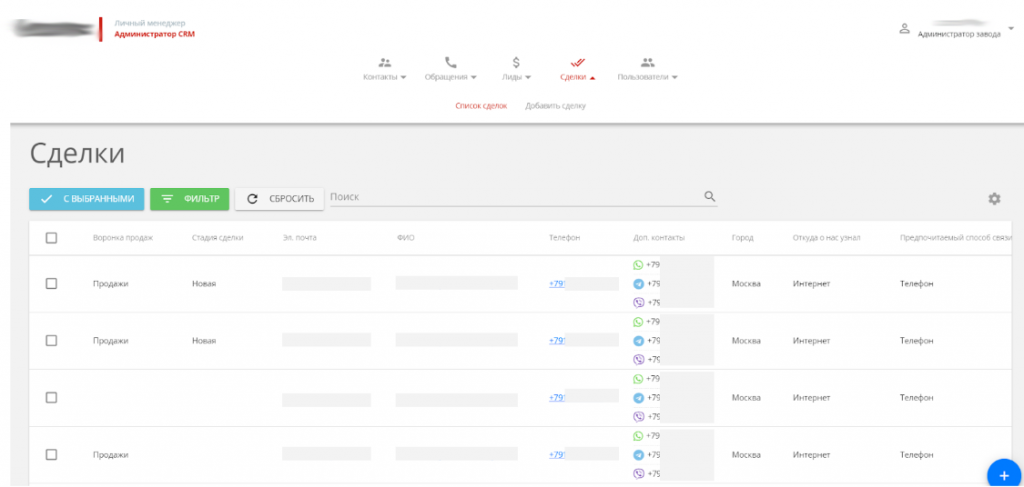Click the Пользователи group icon

coord(647,63)
